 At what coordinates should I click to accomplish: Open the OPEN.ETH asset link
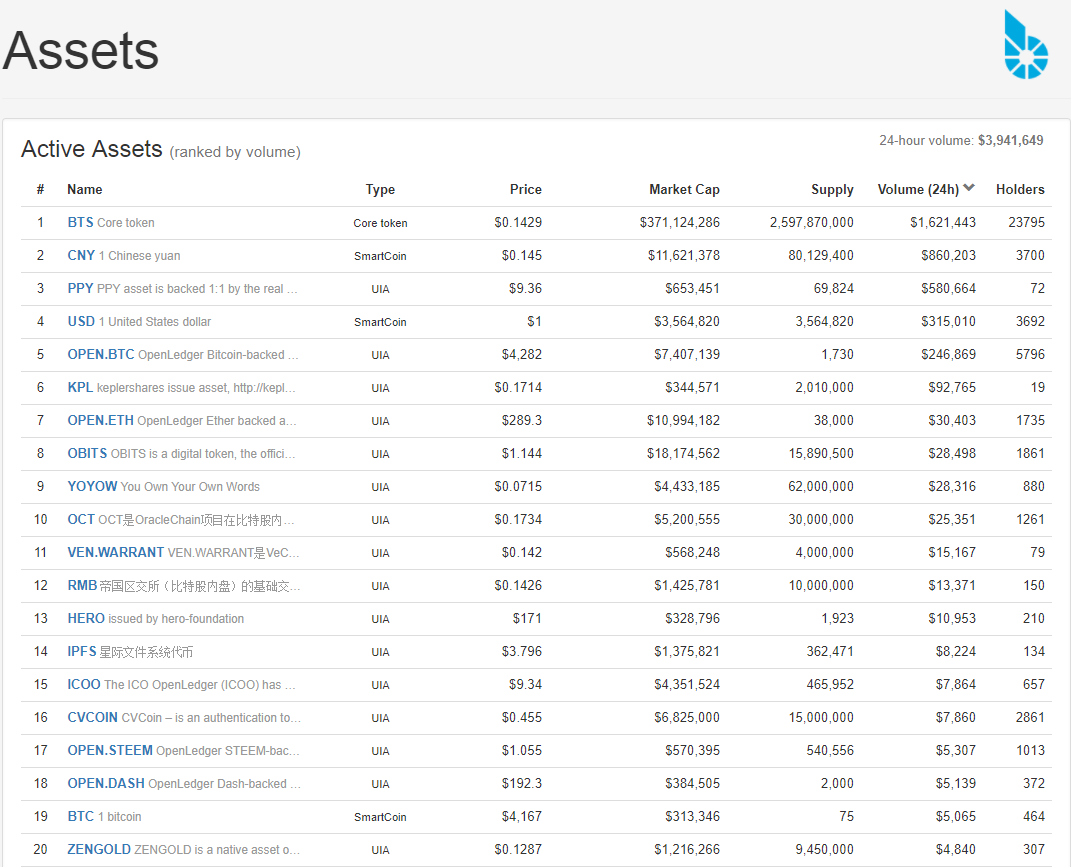(100, 420)
